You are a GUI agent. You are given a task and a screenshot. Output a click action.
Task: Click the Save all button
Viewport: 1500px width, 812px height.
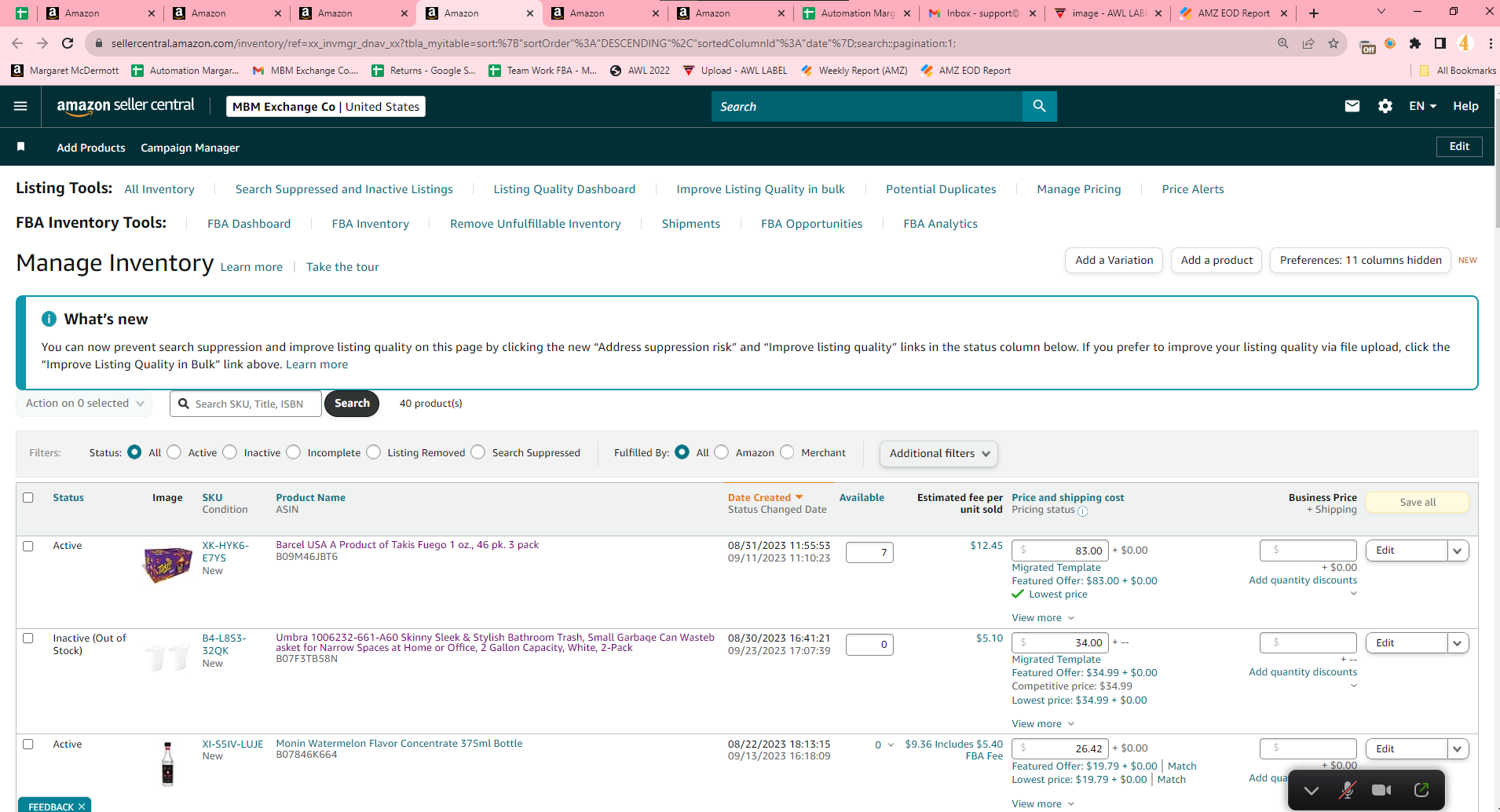pyautogui.click(x=1418, y=503)
